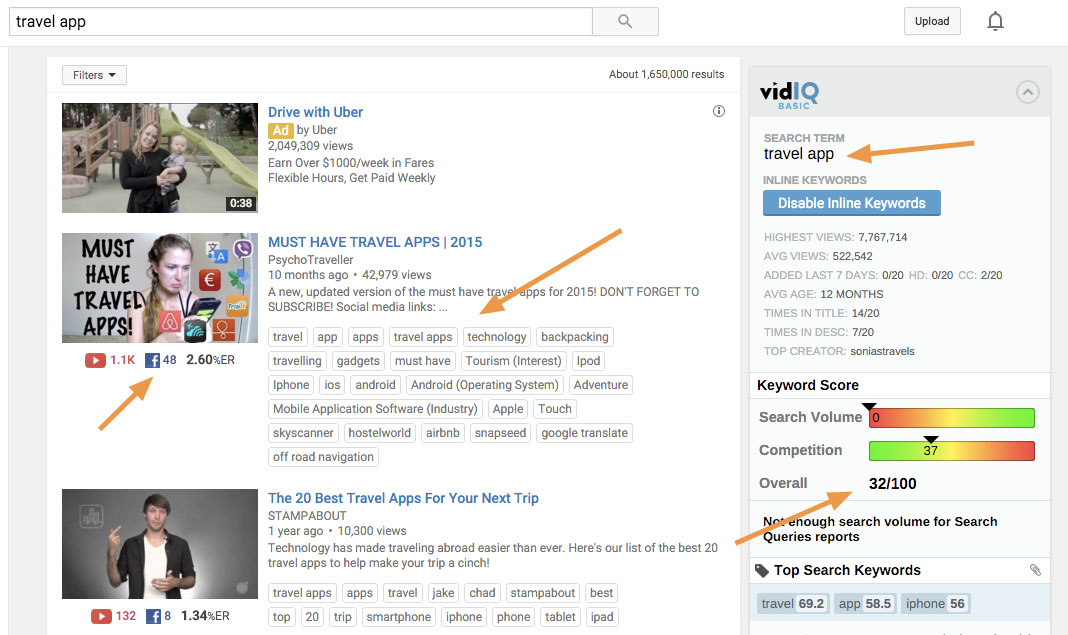Click Facebook icon showing 8

(154, 616)
